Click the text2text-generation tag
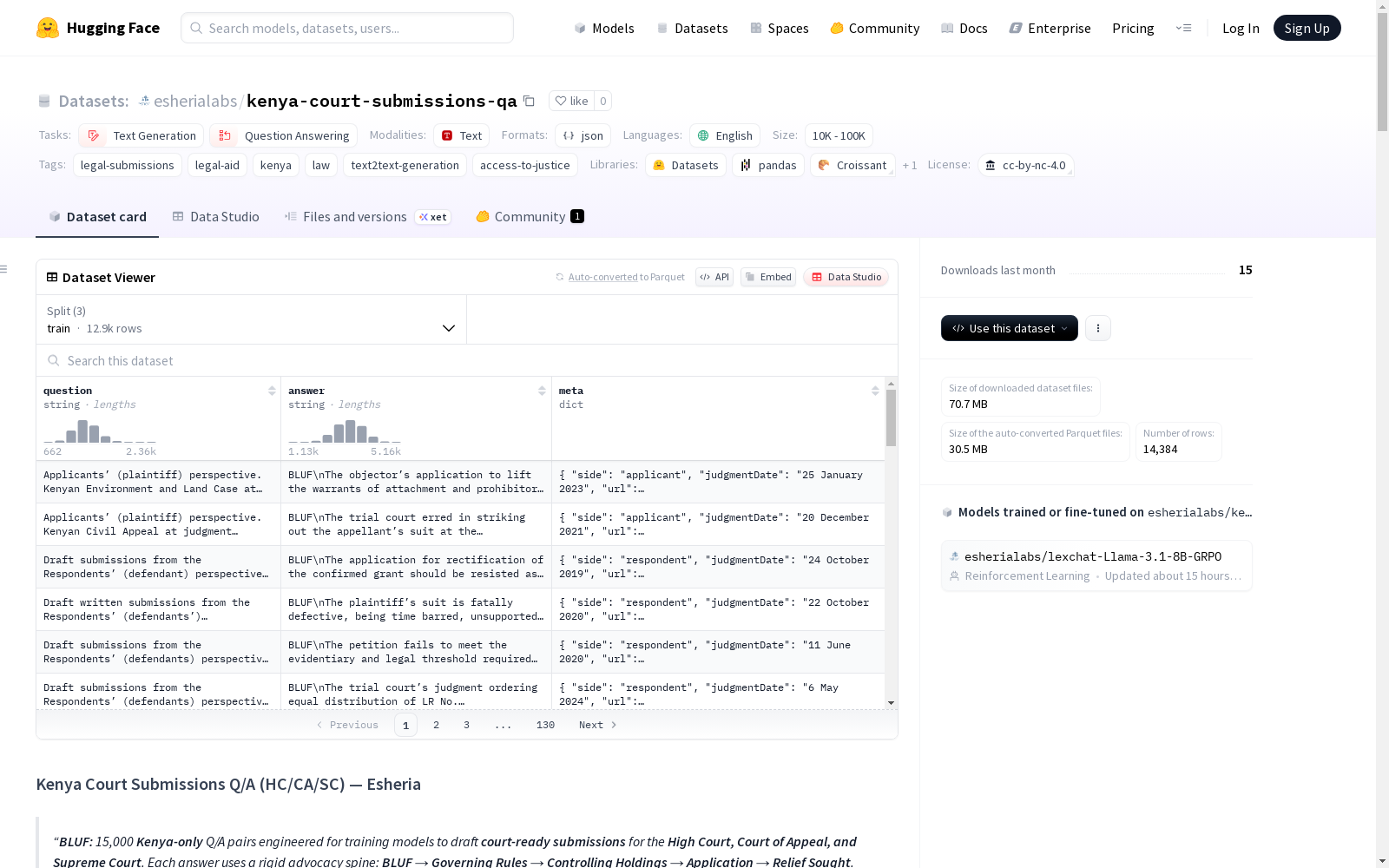1389x868 pixels. pyautogui.click(x=405, y=165)
